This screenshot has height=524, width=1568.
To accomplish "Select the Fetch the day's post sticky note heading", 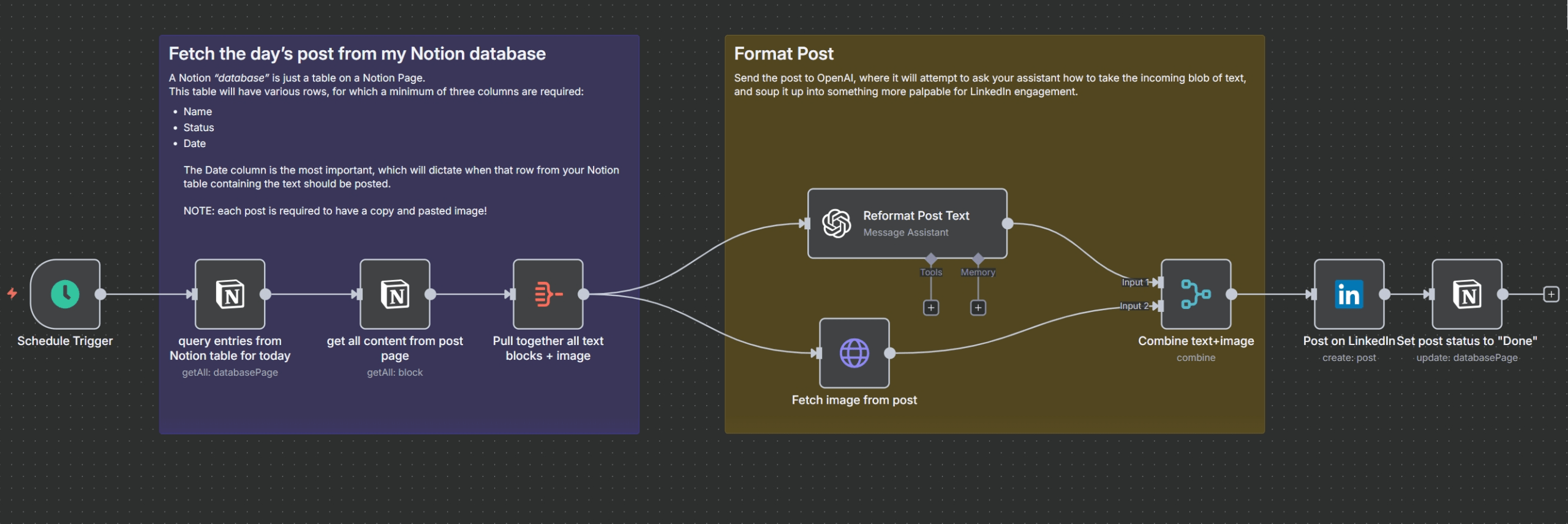I will pos(356,54).
